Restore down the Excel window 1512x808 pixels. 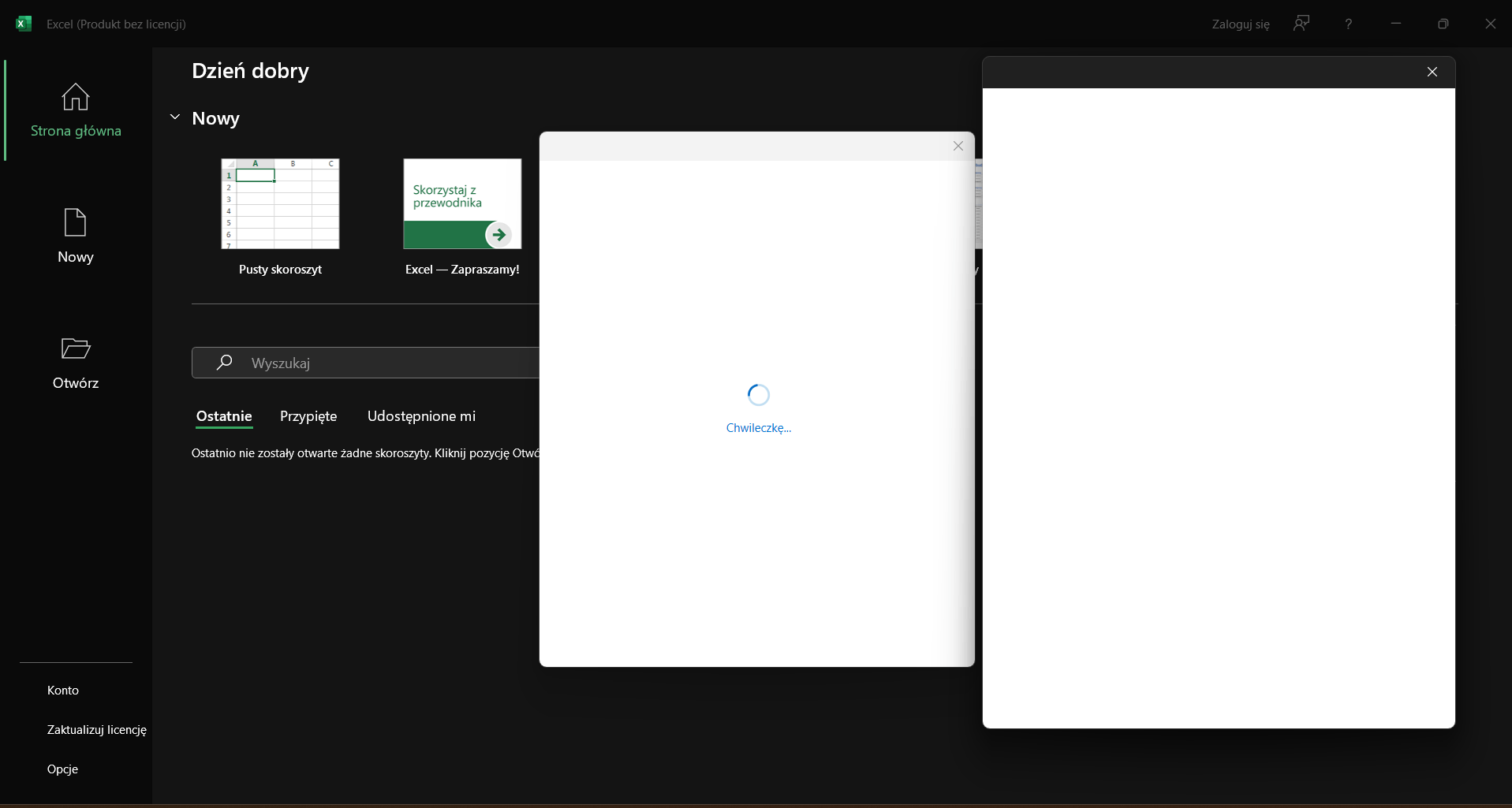tap(1443, 24)
